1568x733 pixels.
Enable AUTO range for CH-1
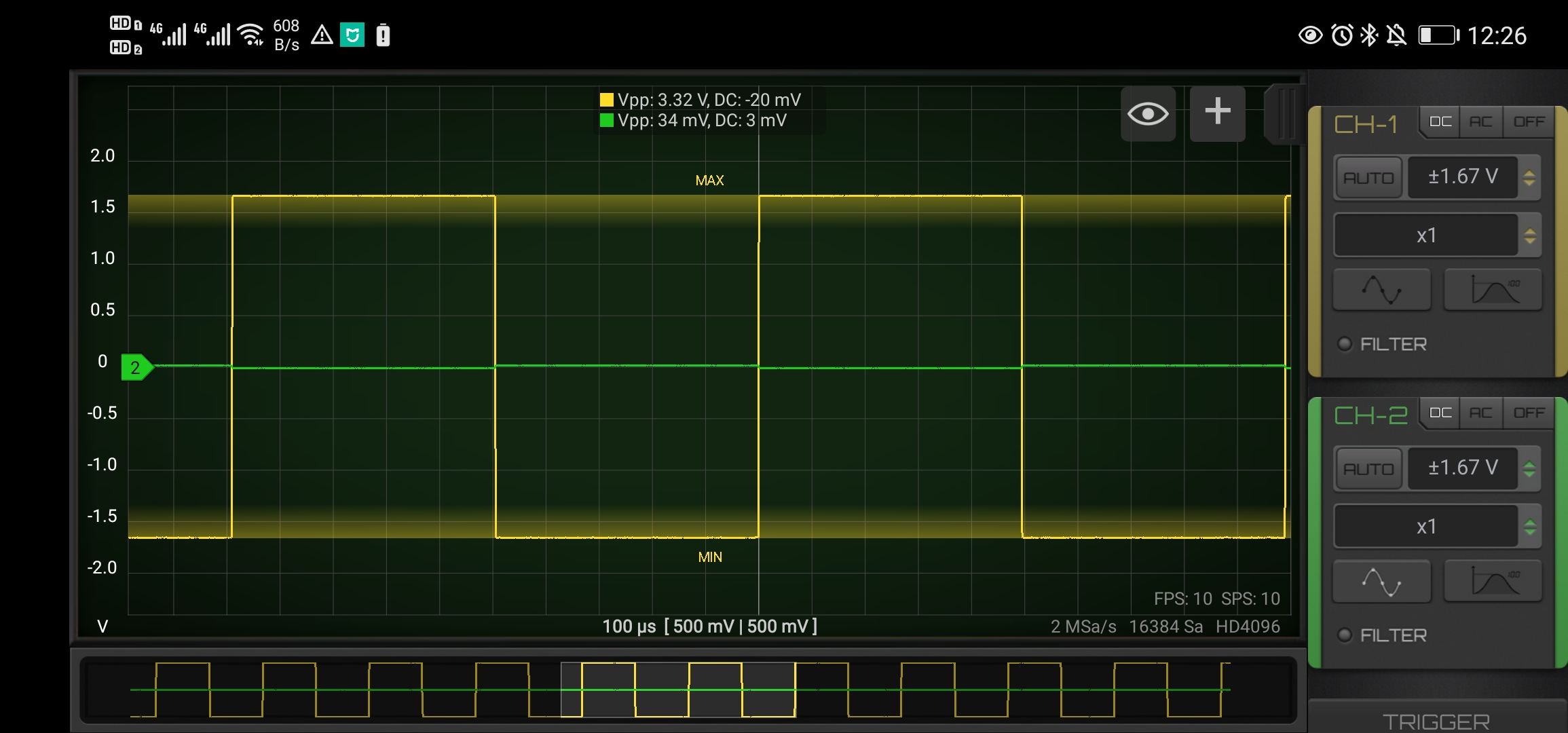click(1368, 178)
